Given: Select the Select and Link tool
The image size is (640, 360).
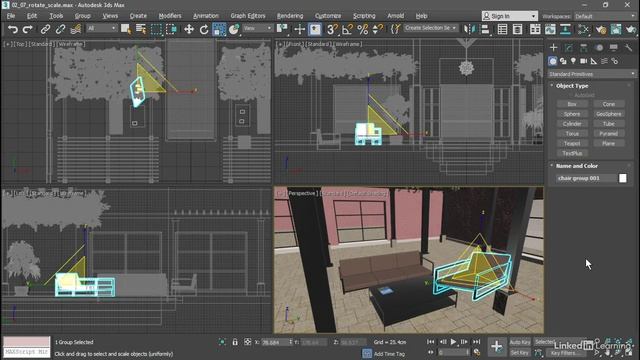Looking at the screenshot, I should coord(45,29).
